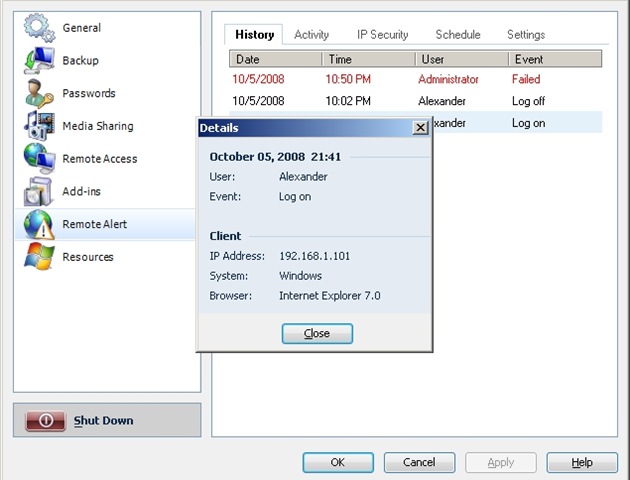Screen dimensions: 630x480
Task: Open the Backup section label
Action: pyautogui.click(x=80, y=60)
